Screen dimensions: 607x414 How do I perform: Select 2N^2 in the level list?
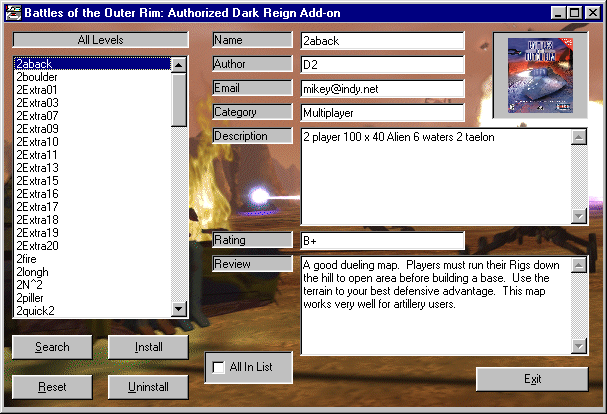pyautogui.click(x=93, y=285)
